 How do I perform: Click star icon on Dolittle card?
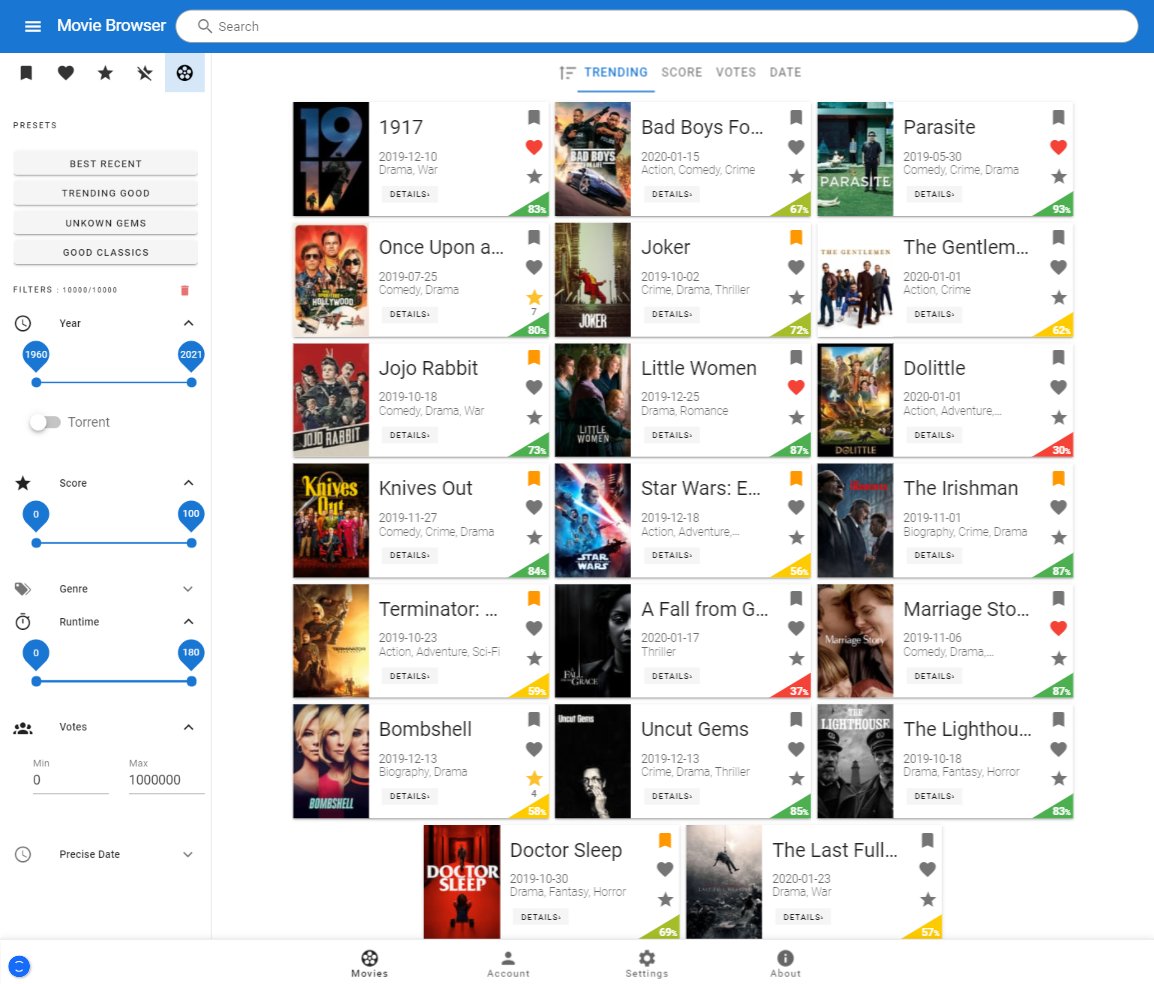pos(1058,418)
